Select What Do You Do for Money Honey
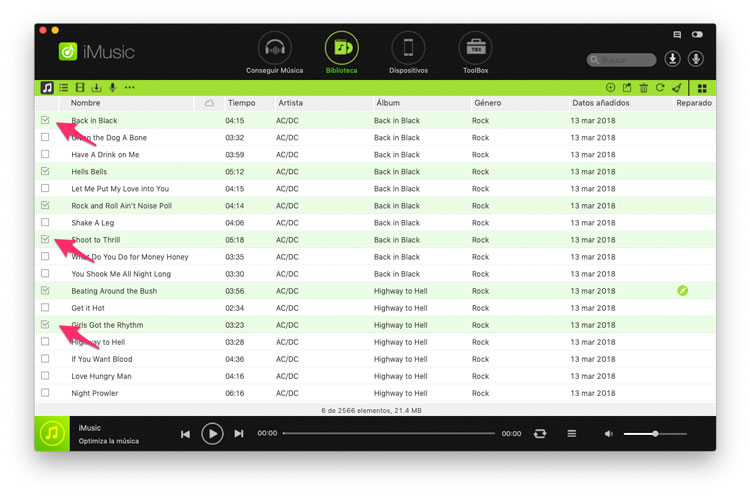The width and height of the screenshot is (750, 496). (130, 257)
